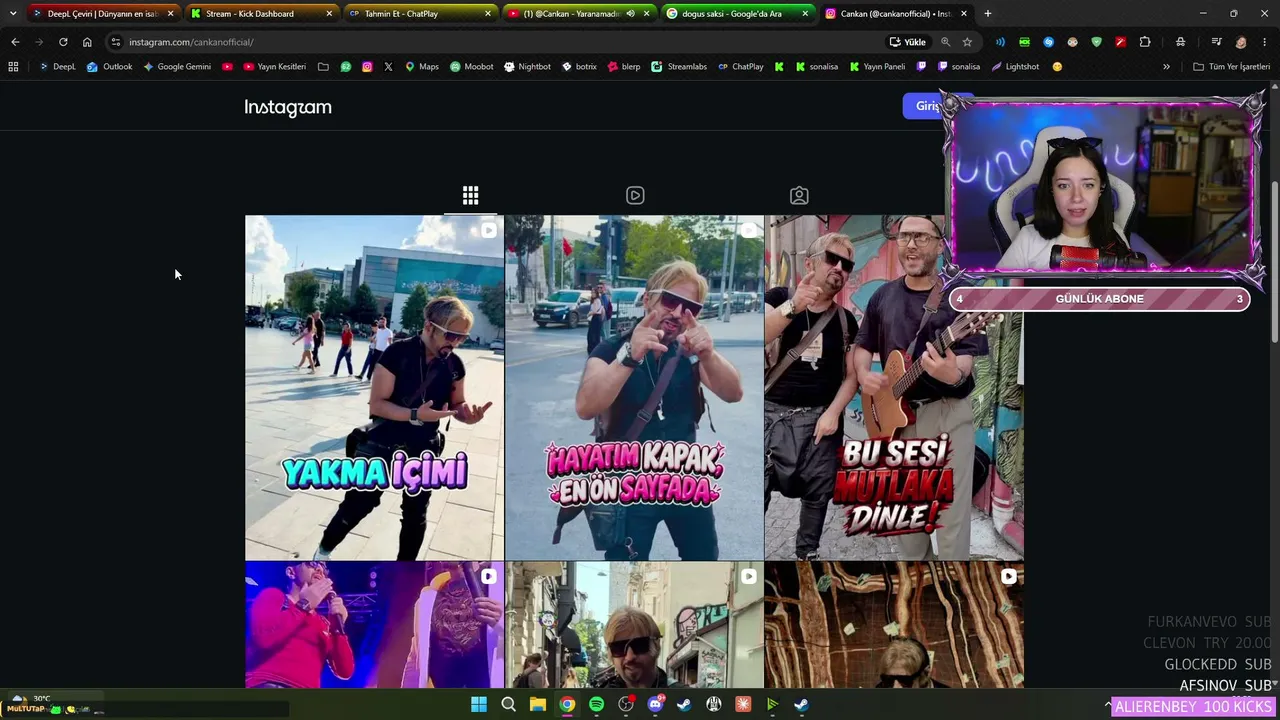Open the green shield adblock extension
Image resolution: width=1280 pixels, height=720 pixels.
[1096, 42]
